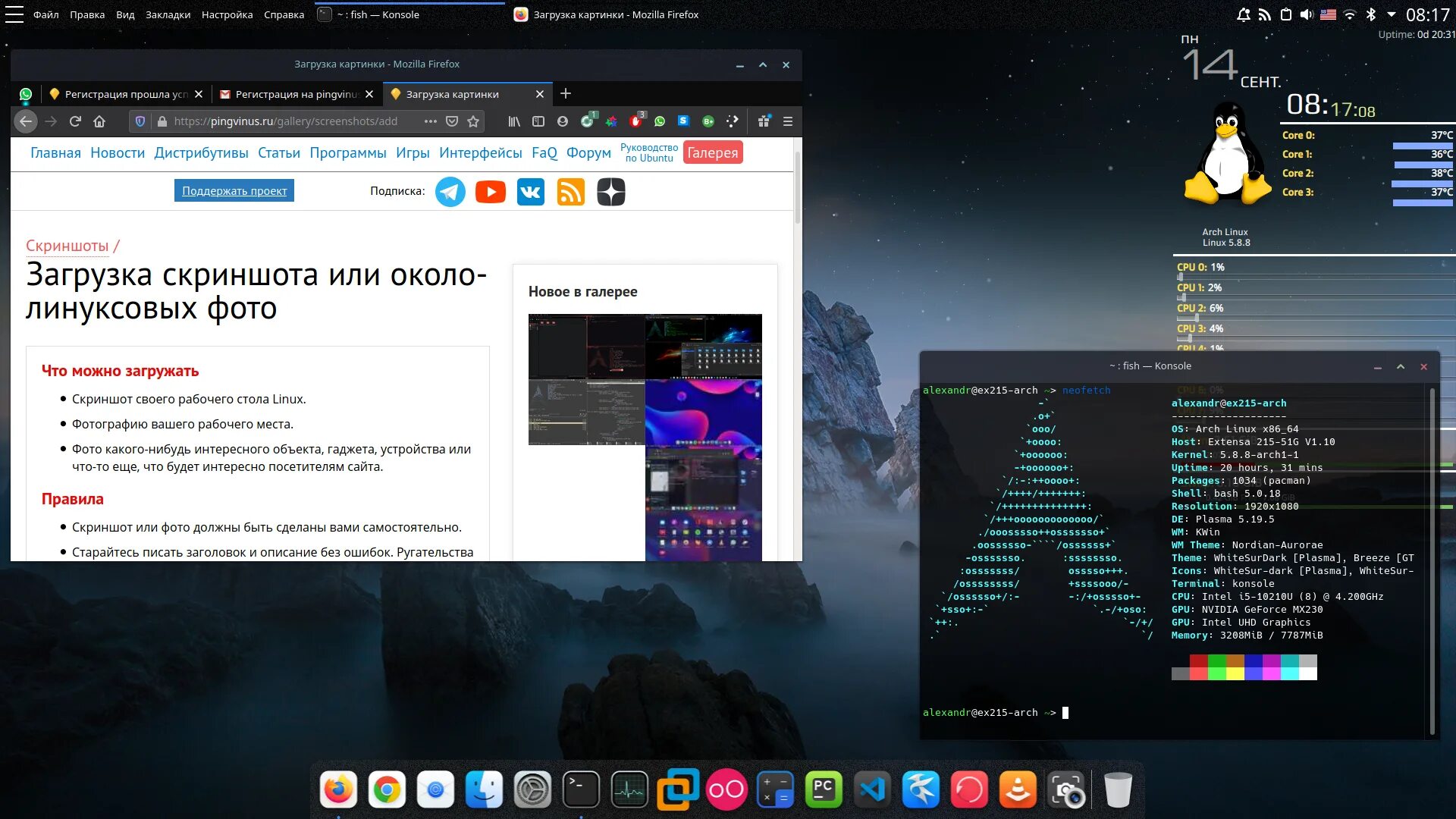This screenshot has width=1456, height=819.
Task: Follow the Скриншоты breadcrumb link
Action: point(67,246)
